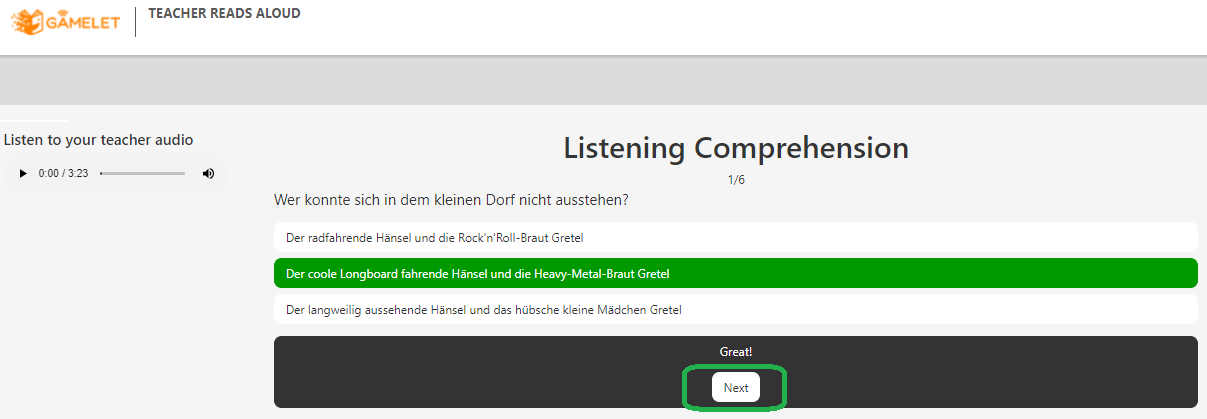The image size is (1207, 419).
Task: Click the 1/6 question counter
Action: (x=736, y=180)
